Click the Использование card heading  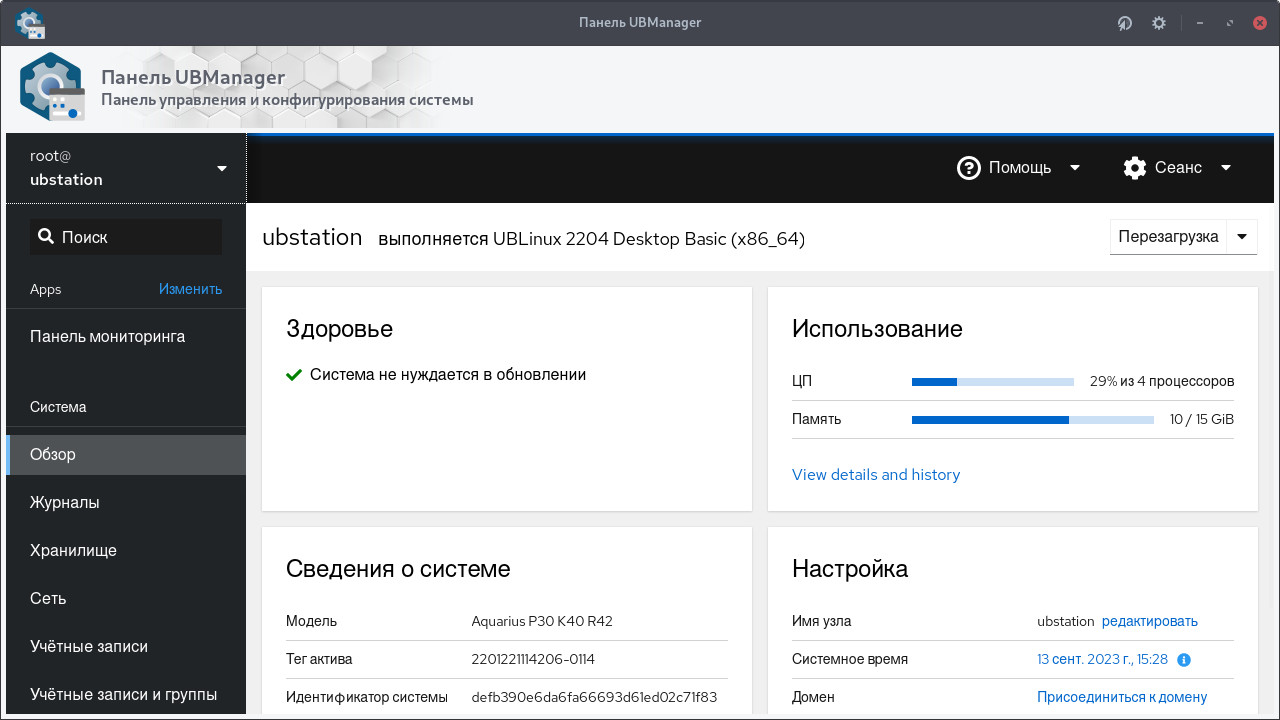coord(877,329)
